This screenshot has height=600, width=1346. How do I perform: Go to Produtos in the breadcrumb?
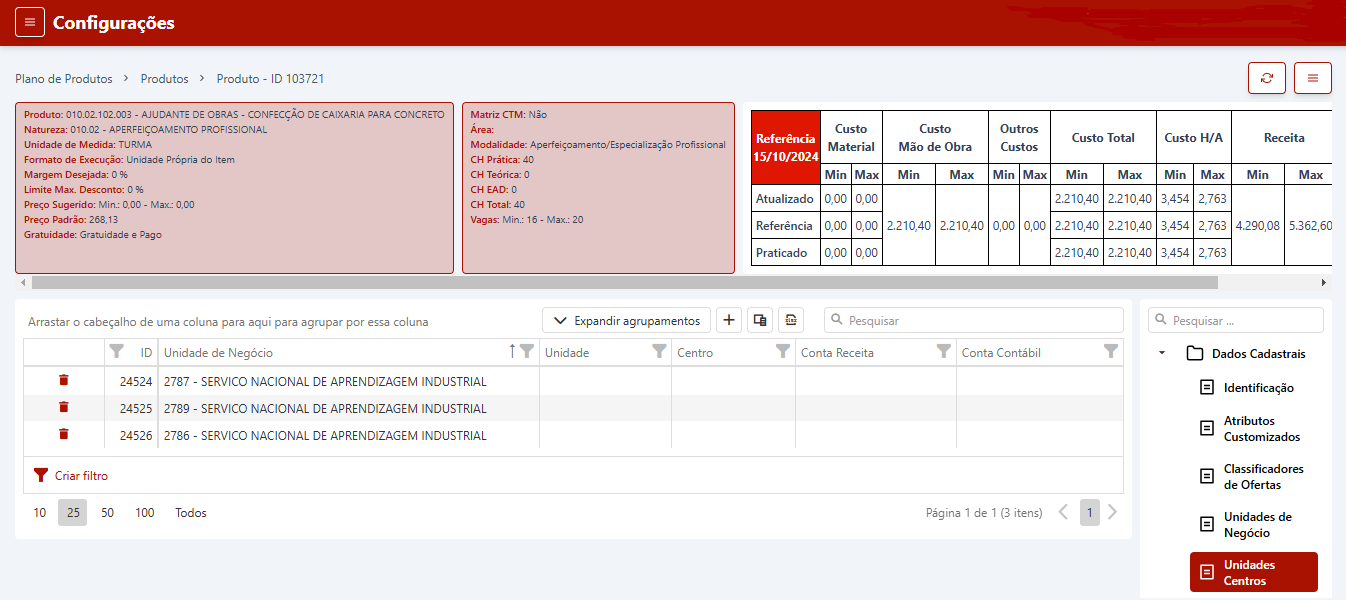(164, 79)
